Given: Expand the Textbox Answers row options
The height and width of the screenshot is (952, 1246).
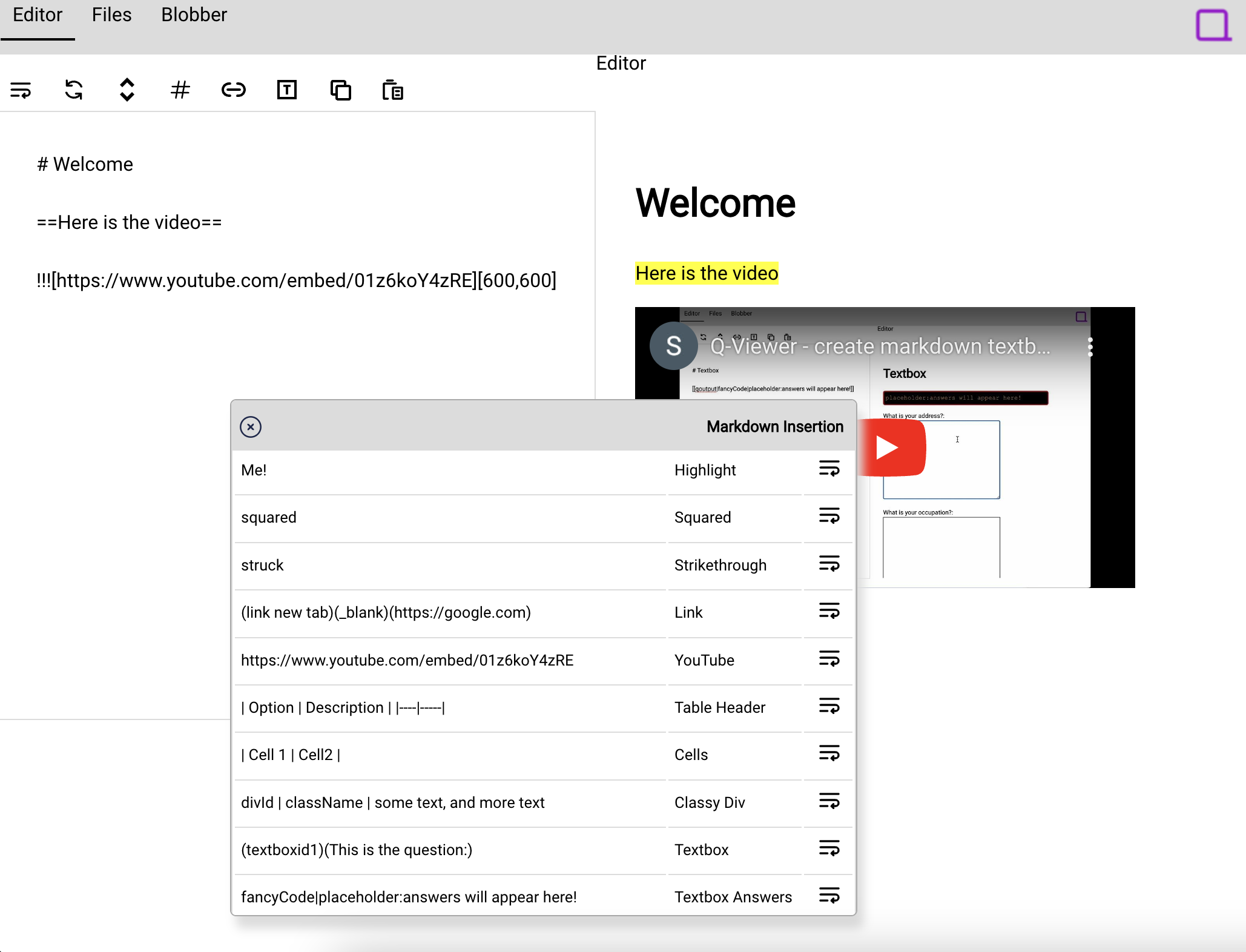Looking at the screenshot, I should tap(828, 897).
